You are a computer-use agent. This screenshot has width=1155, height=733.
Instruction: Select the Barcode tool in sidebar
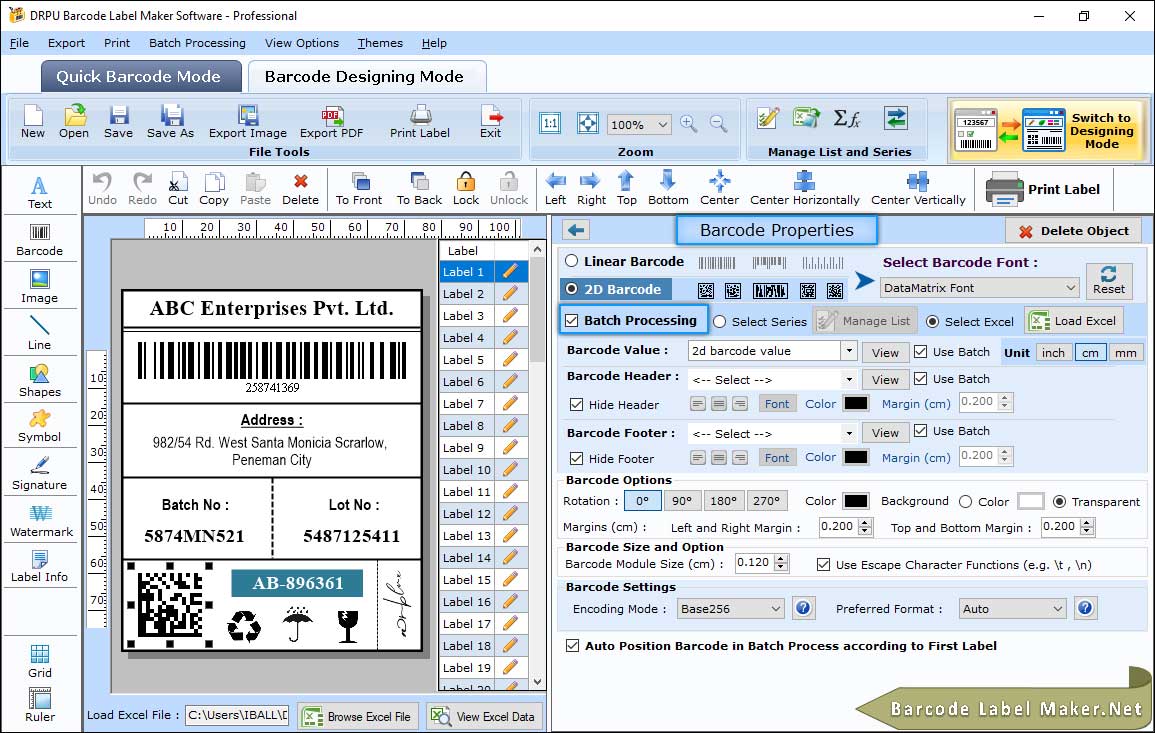pyautogui.click(x=40, y=240)
